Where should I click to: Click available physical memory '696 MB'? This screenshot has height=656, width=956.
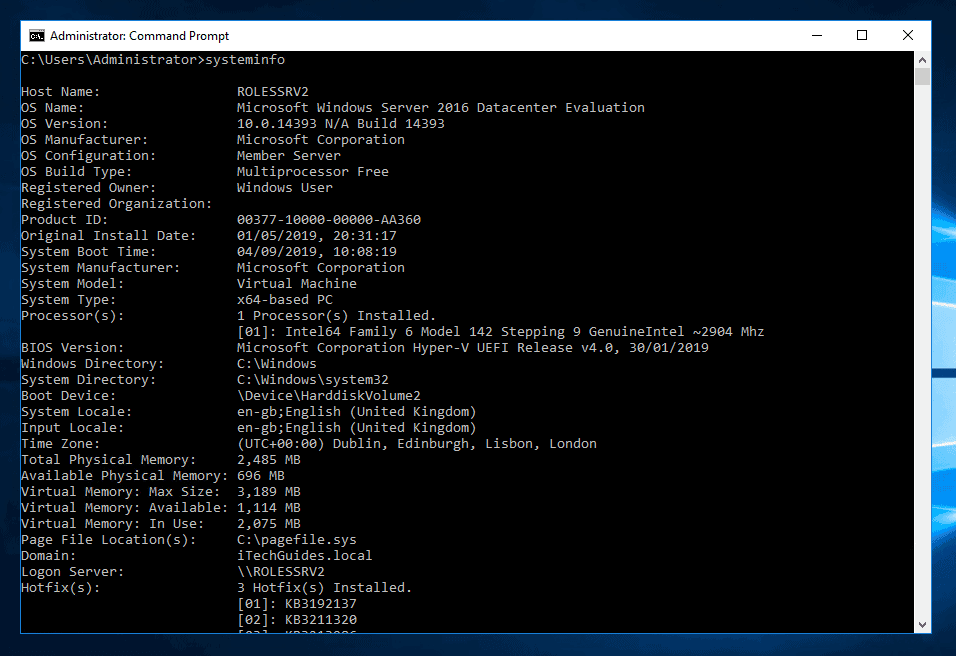260,476
